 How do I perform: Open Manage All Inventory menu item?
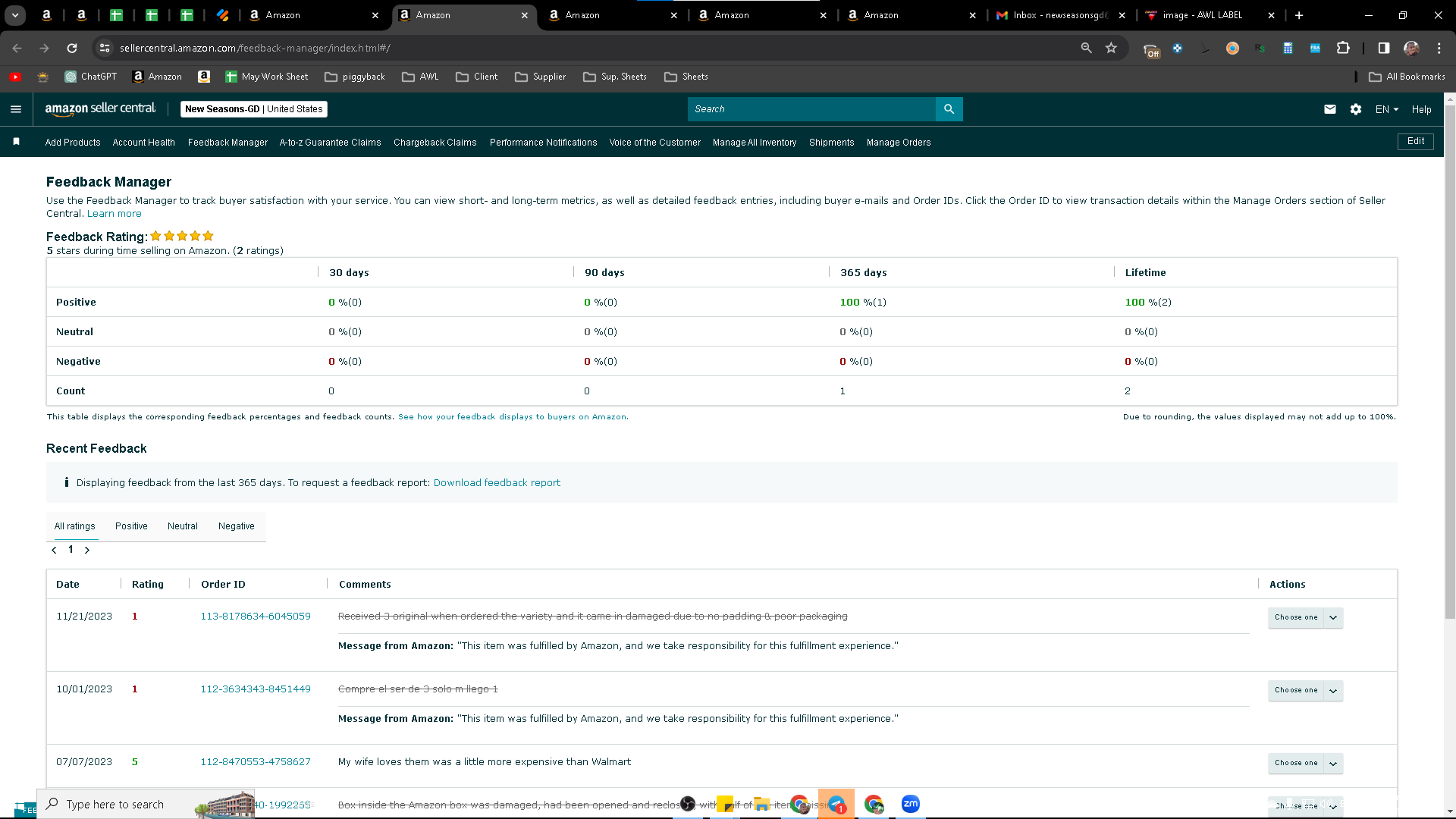pos(754,142)
